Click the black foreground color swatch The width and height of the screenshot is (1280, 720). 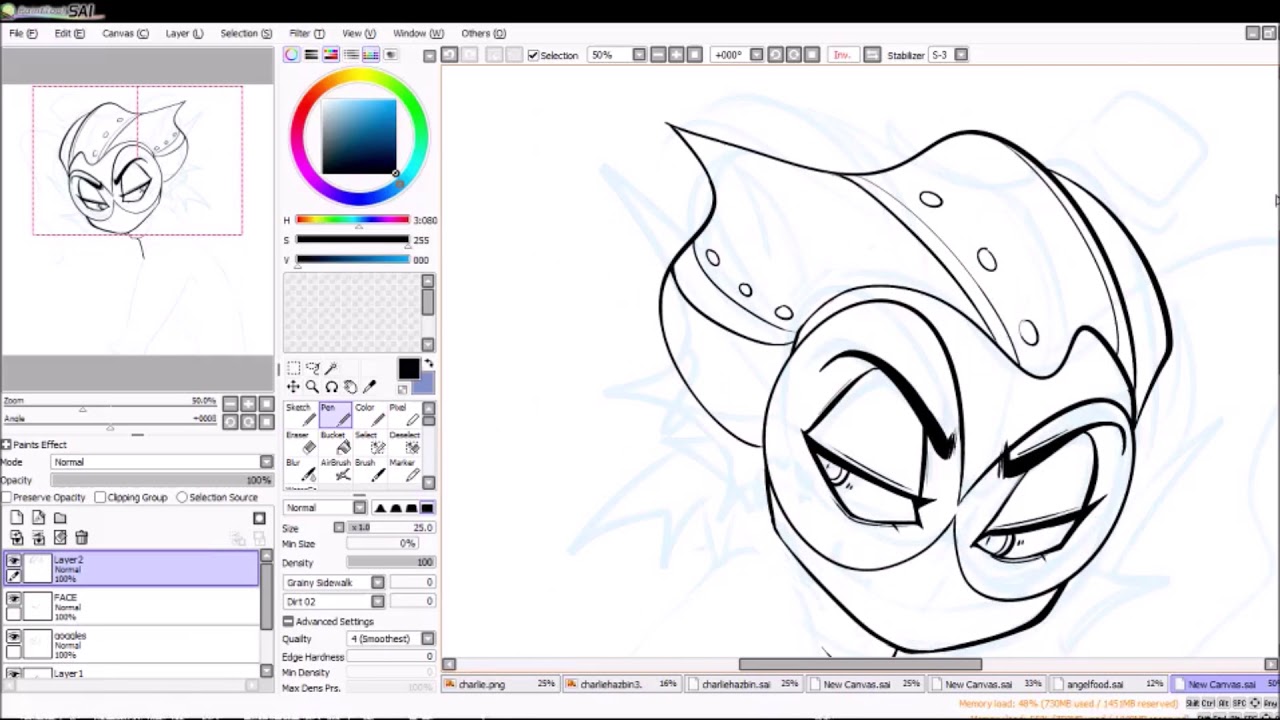point(408,371)
